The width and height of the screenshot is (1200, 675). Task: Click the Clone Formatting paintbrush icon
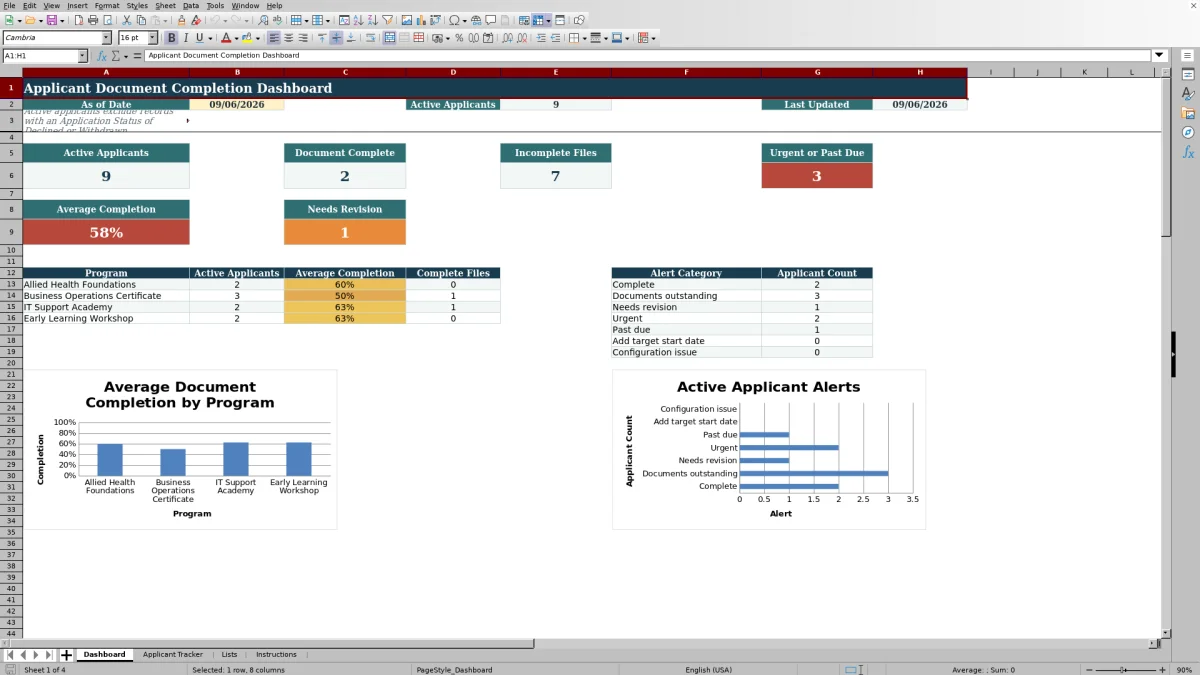[x=181, y=20]
